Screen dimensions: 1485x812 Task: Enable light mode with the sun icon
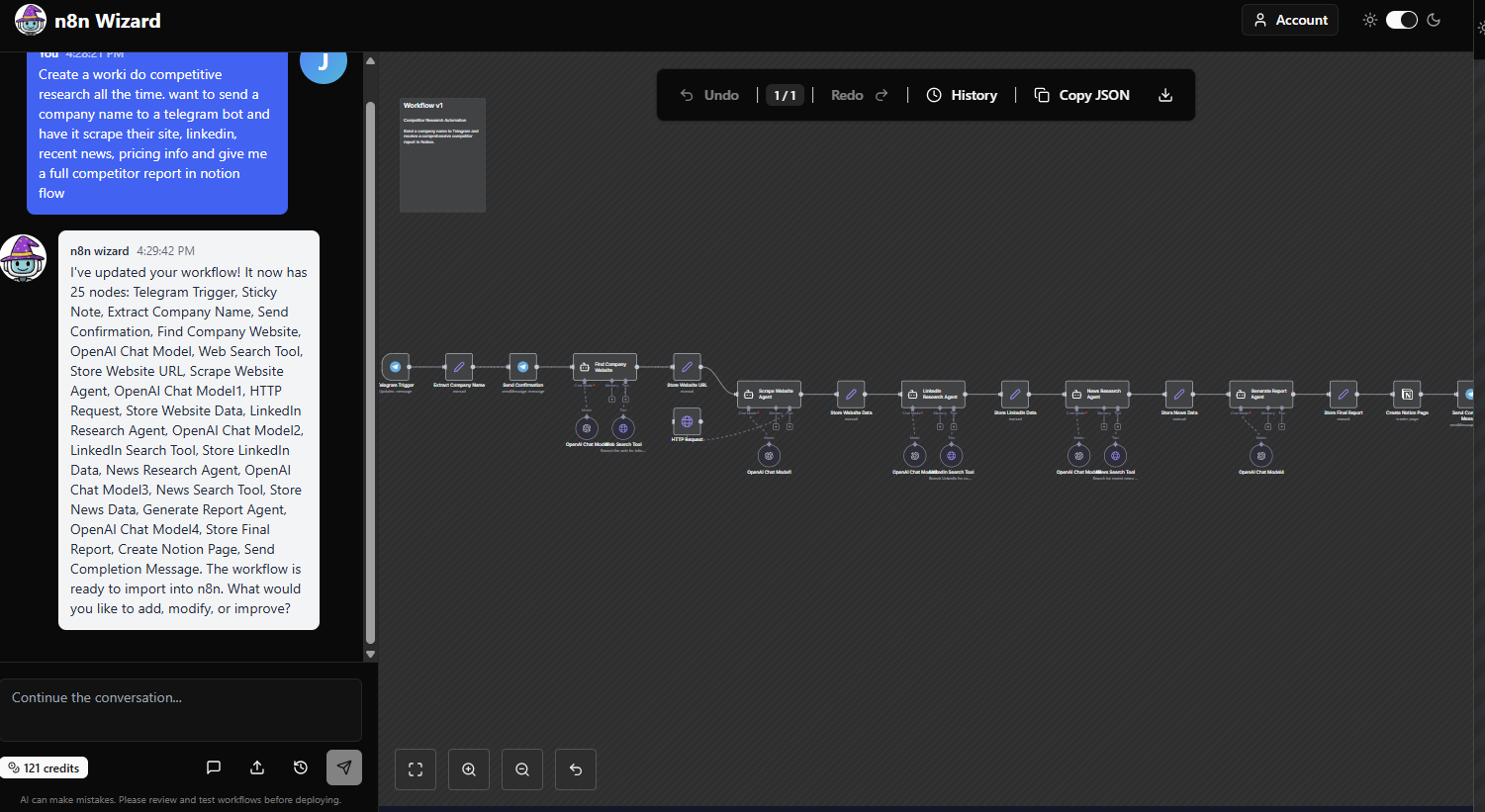click(x=1370, y=19)
